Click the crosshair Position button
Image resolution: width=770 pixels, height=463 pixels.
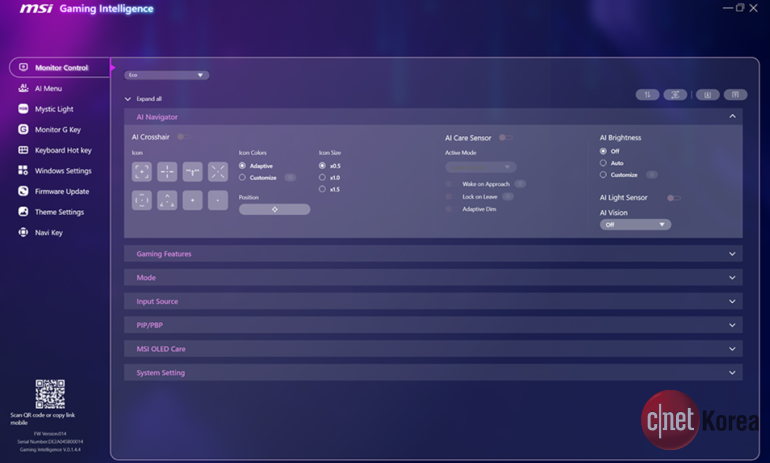tap(274, 209)
